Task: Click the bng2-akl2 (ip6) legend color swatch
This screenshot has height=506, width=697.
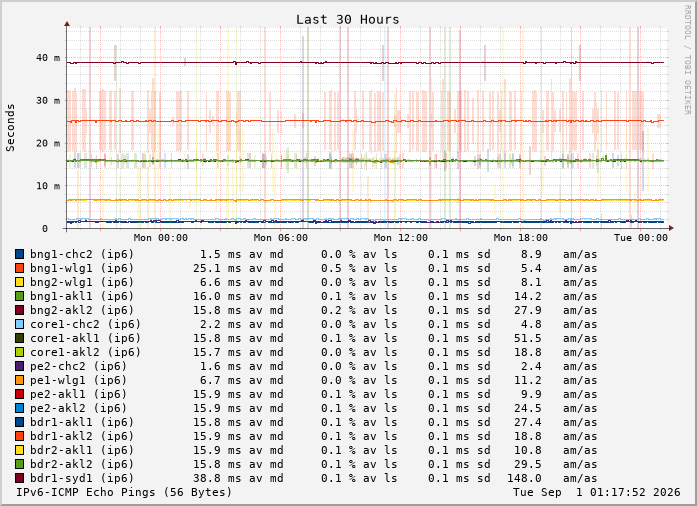Action: click(20, 310)
